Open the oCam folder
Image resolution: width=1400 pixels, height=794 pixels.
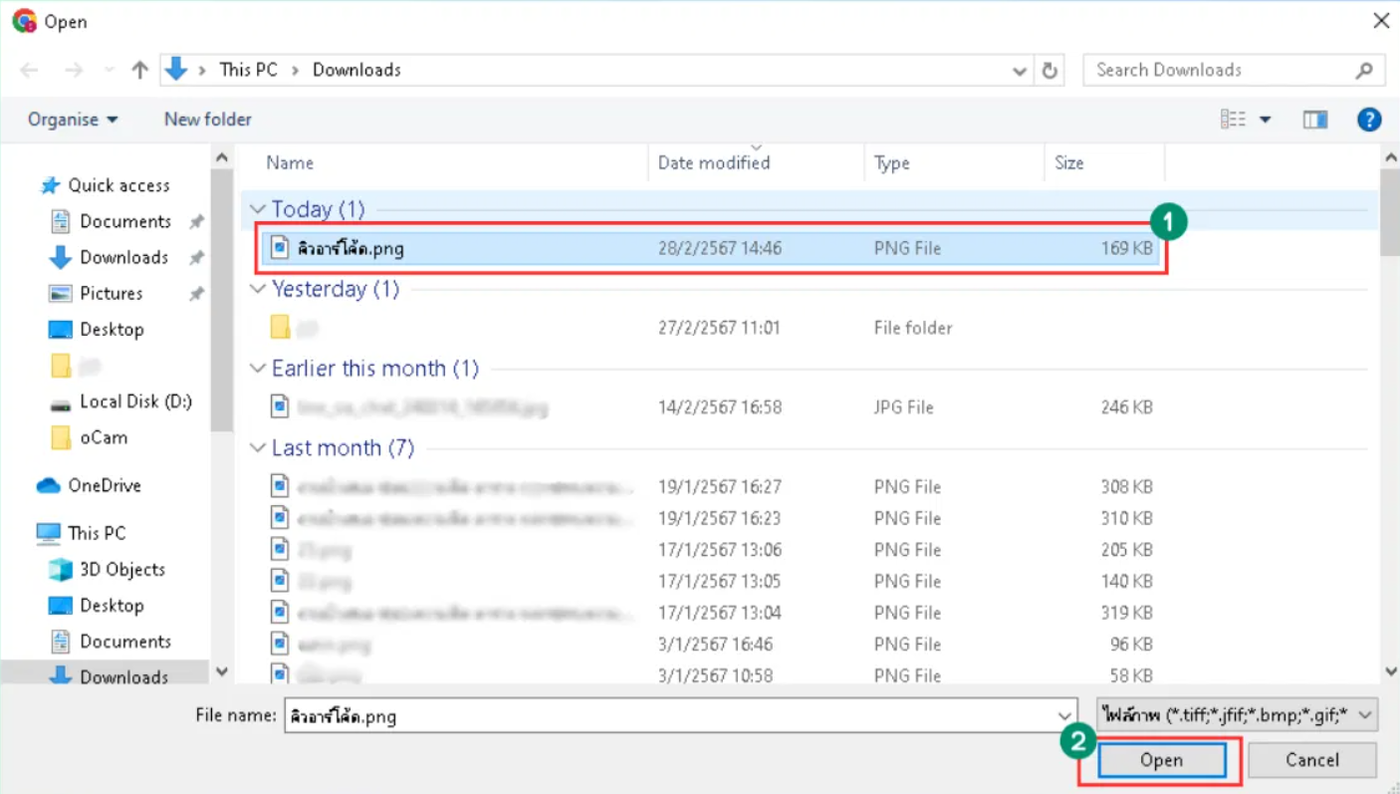90,437
